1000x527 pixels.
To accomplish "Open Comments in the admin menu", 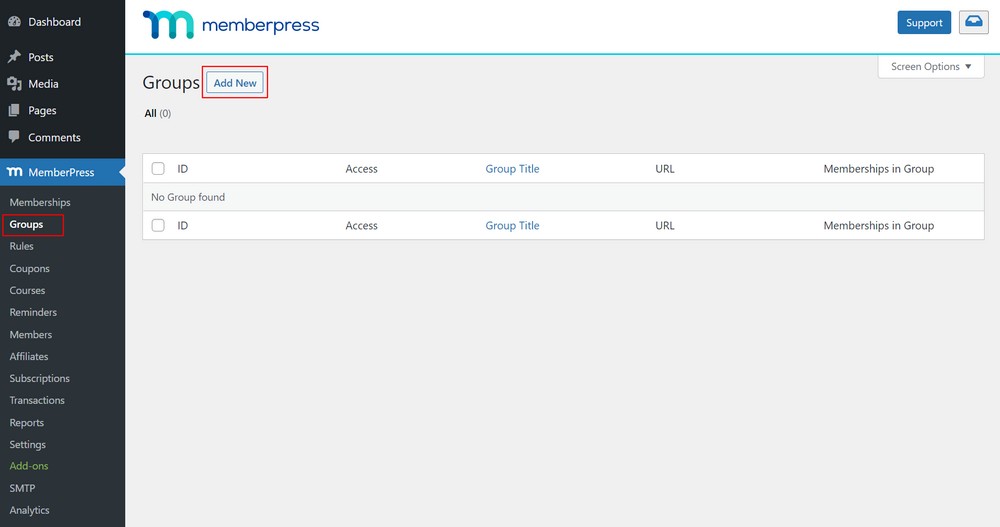I will coord(54,137).
